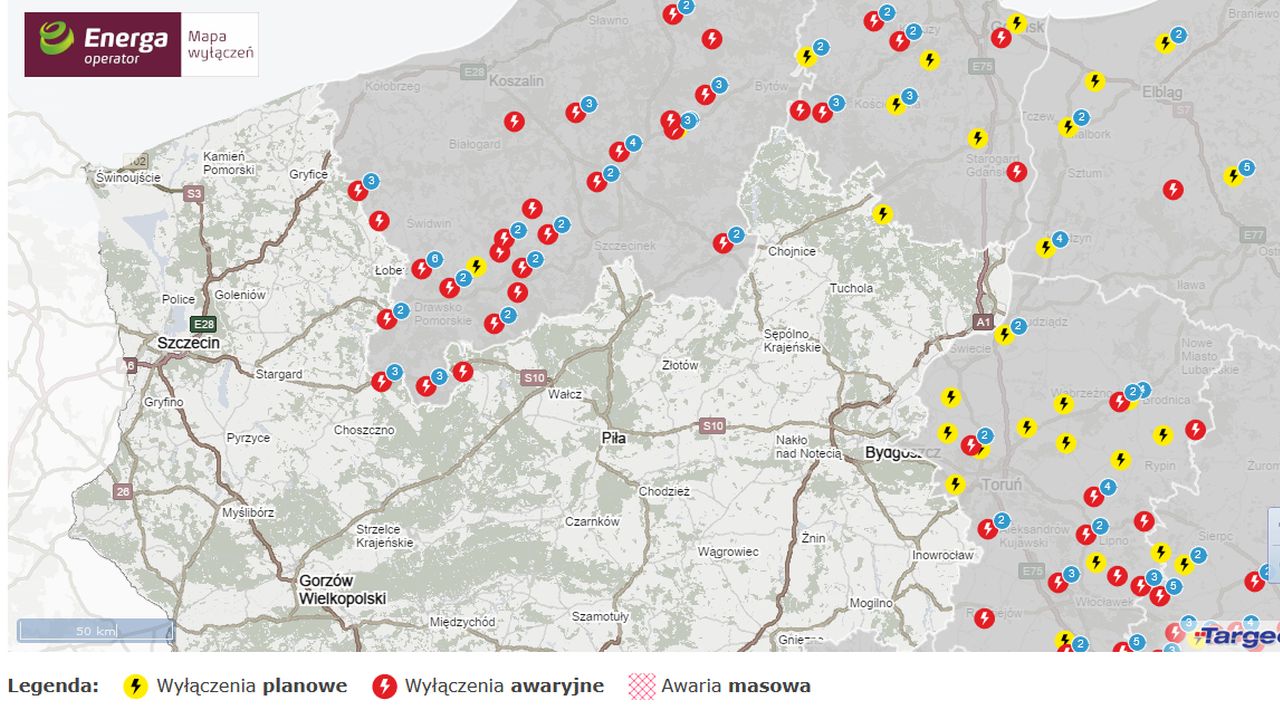Screen dimensions: 1280x720
Task: Open the Mapa wyłączeń title link
Action: (x=220, y=44)
